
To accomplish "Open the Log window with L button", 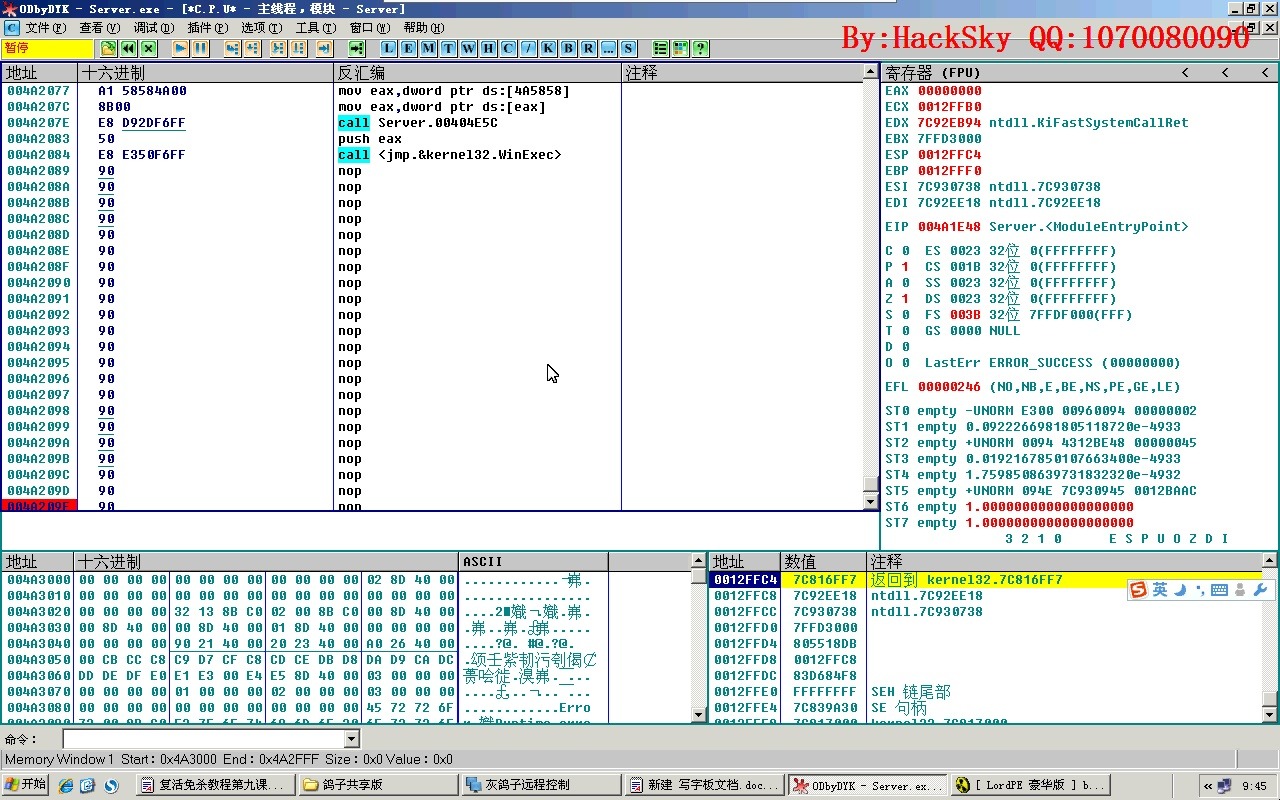I will tap(388, 48).
